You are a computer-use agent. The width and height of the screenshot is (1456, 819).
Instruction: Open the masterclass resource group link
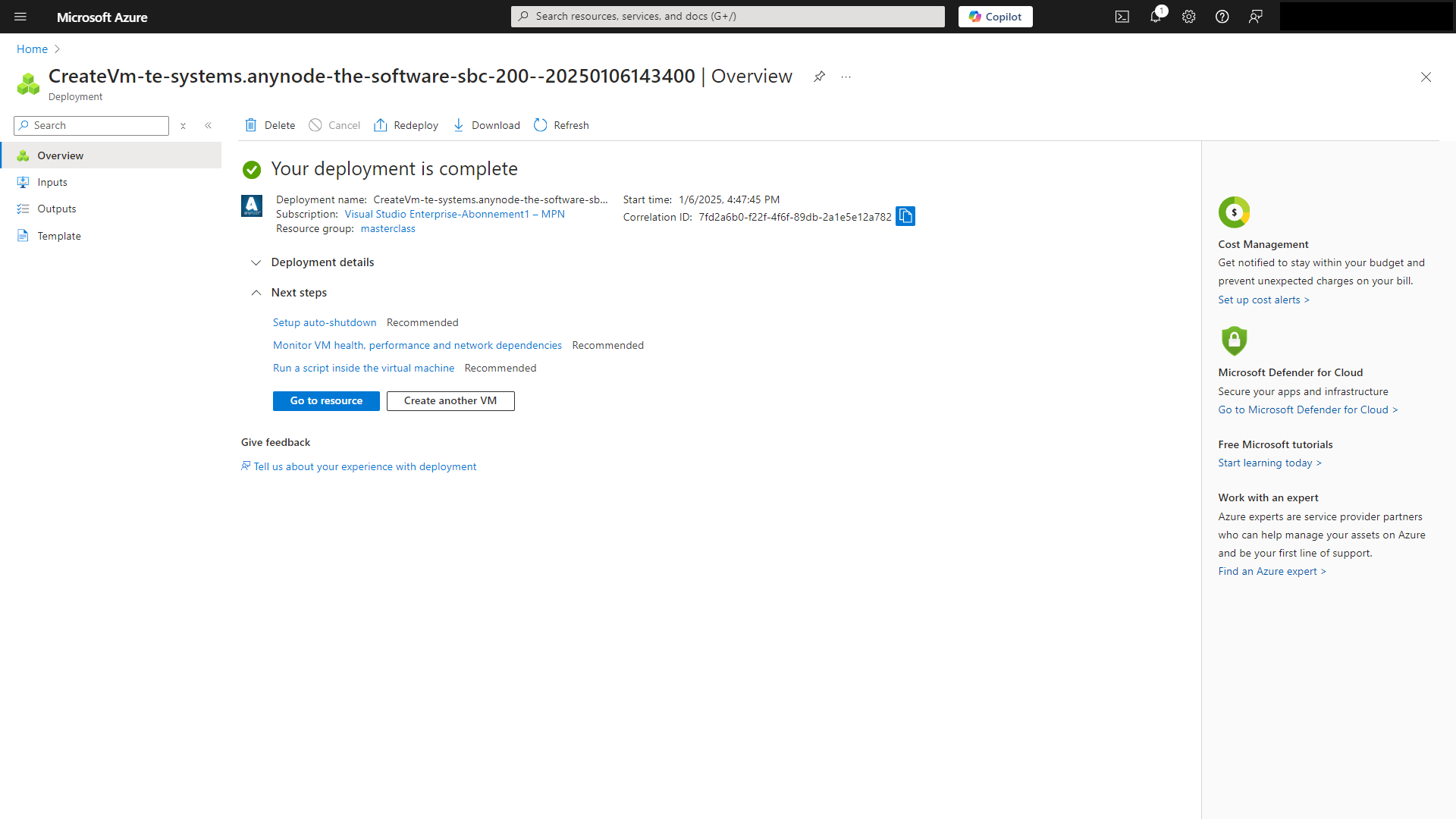[x=388, y=228]
